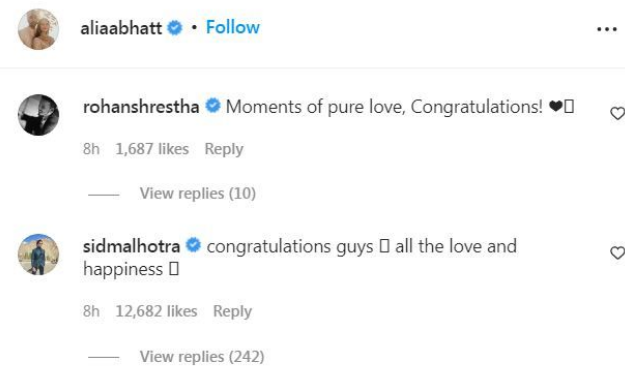Like rohanshrestha's comment with heart icon
The width and height of the screenshot is (625, 377).
(618, 113)
